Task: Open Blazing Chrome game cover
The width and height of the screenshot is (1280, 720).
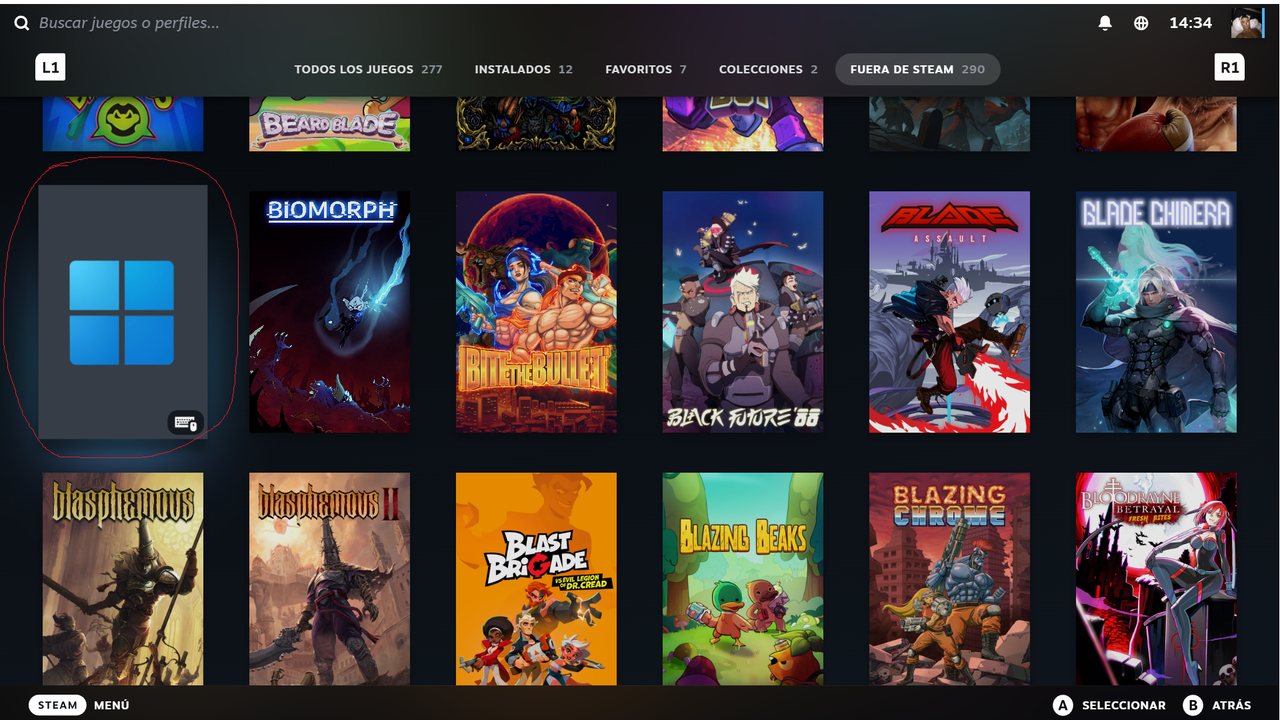Action: (x=949, y=579)
